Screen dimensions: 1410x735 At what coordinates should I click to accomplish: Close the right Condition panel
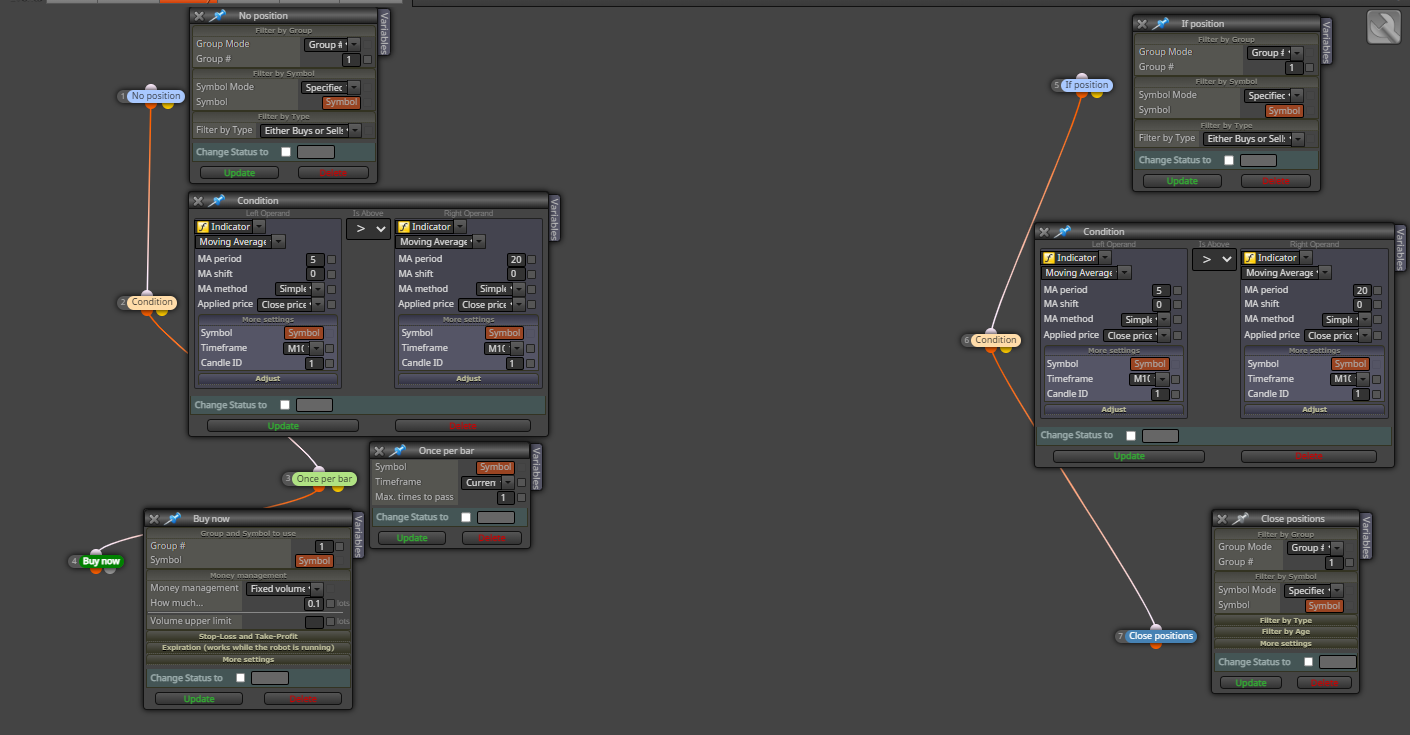point(1044,231)
